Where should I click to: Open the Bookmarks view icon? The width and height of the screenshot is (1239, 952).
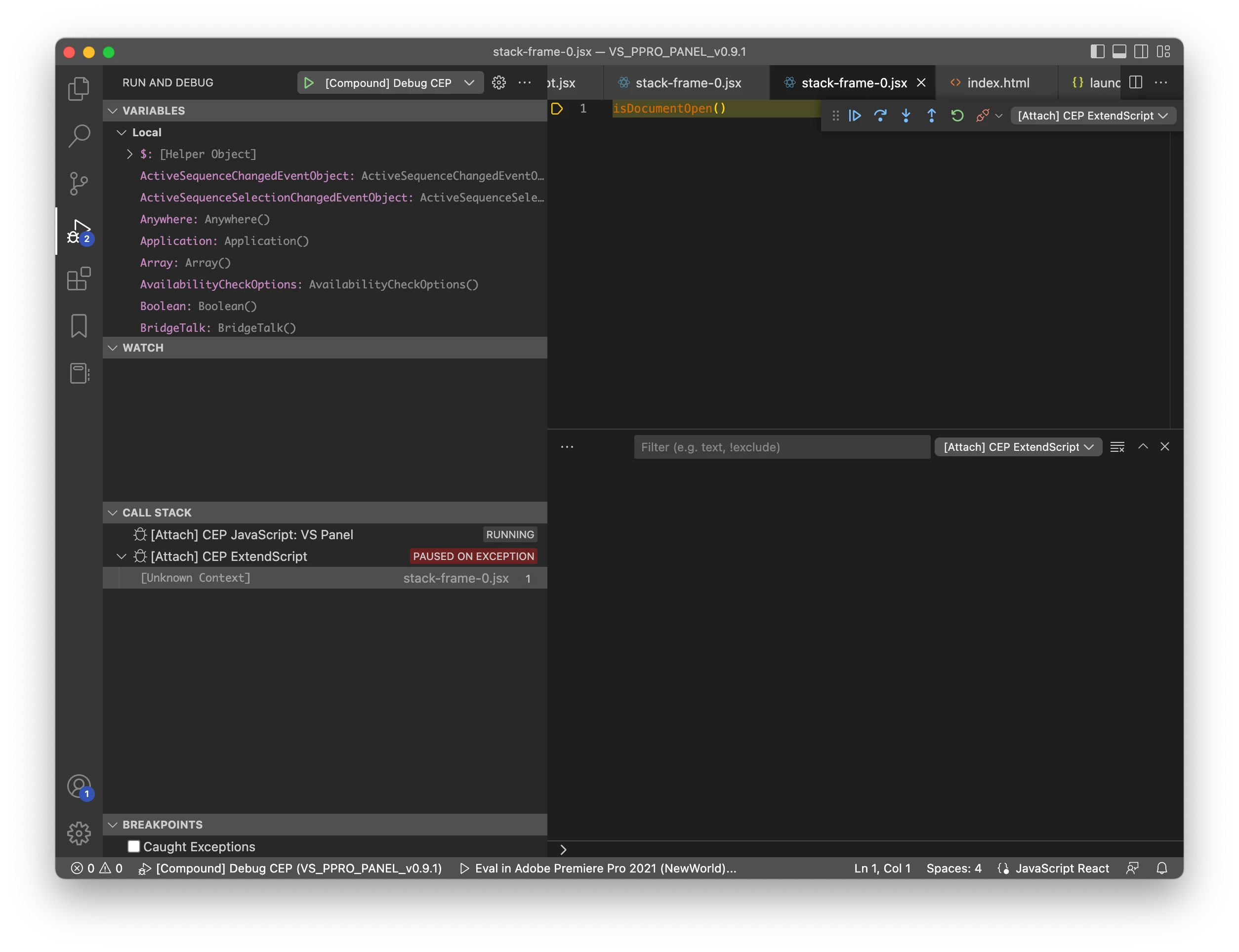click(x=79, y=326)
